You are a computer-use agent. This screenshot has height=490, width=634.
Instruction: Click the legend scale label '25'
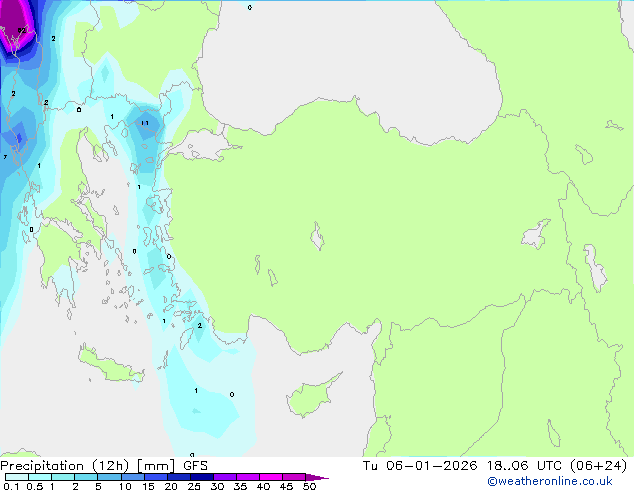(194, 486)
